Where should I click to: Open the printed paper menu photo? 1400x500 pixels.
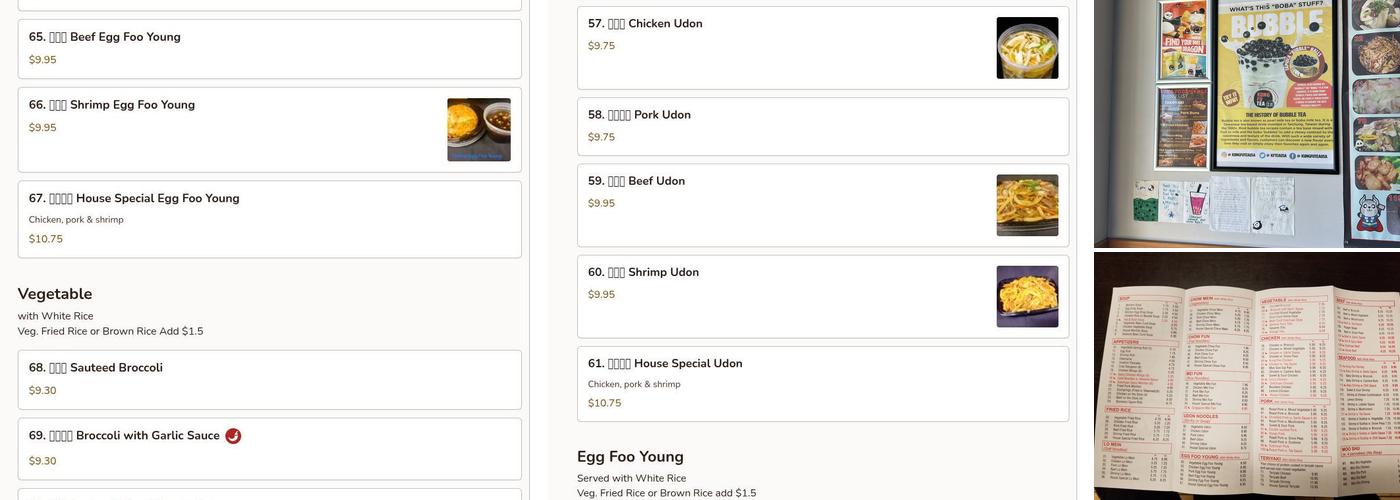point(1247,376)
